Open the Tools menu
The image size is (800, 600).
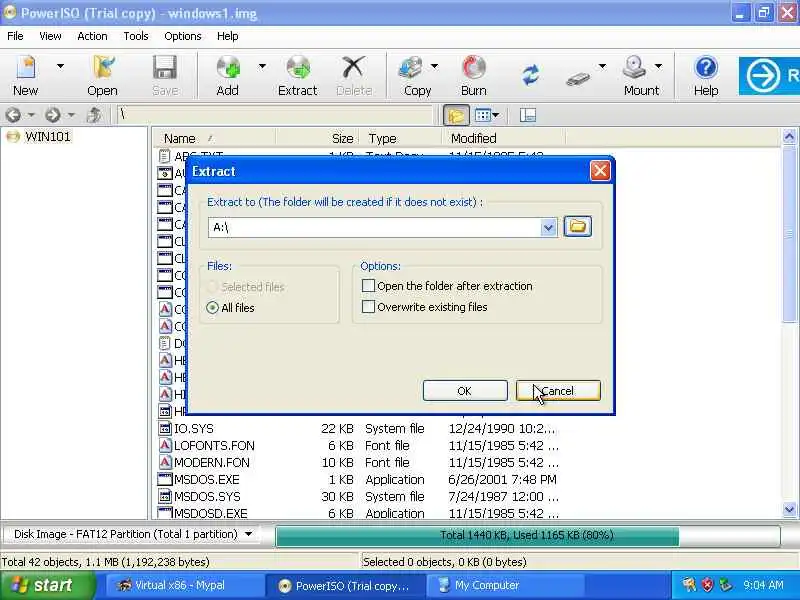click(x=136, y=36)
